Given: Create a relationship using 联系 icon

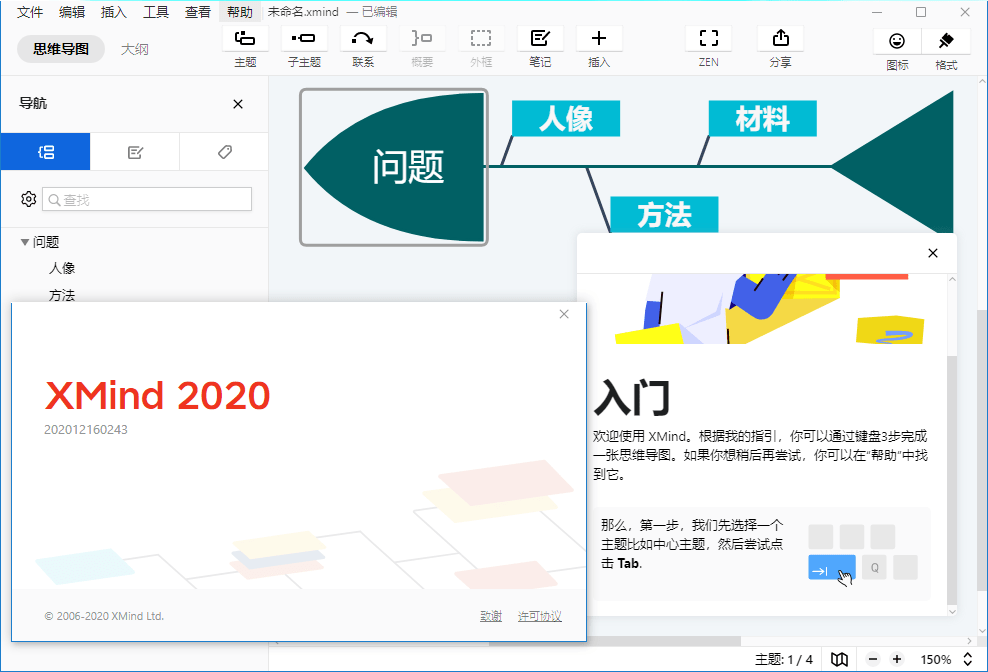Looking at the screenshot, I should pos(363,39).
